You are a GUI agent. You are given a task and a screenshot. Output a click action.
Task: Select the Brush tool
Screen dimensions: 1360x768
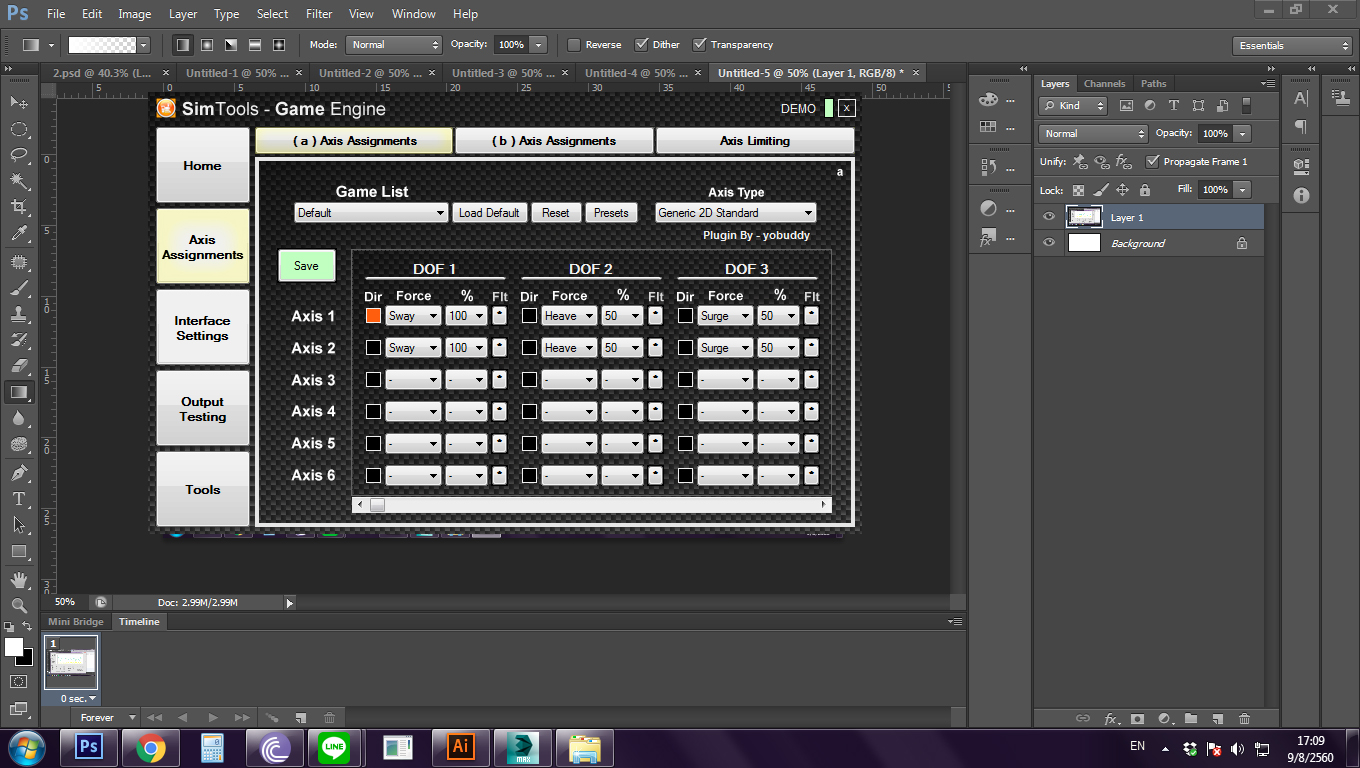tap(19, 288)
